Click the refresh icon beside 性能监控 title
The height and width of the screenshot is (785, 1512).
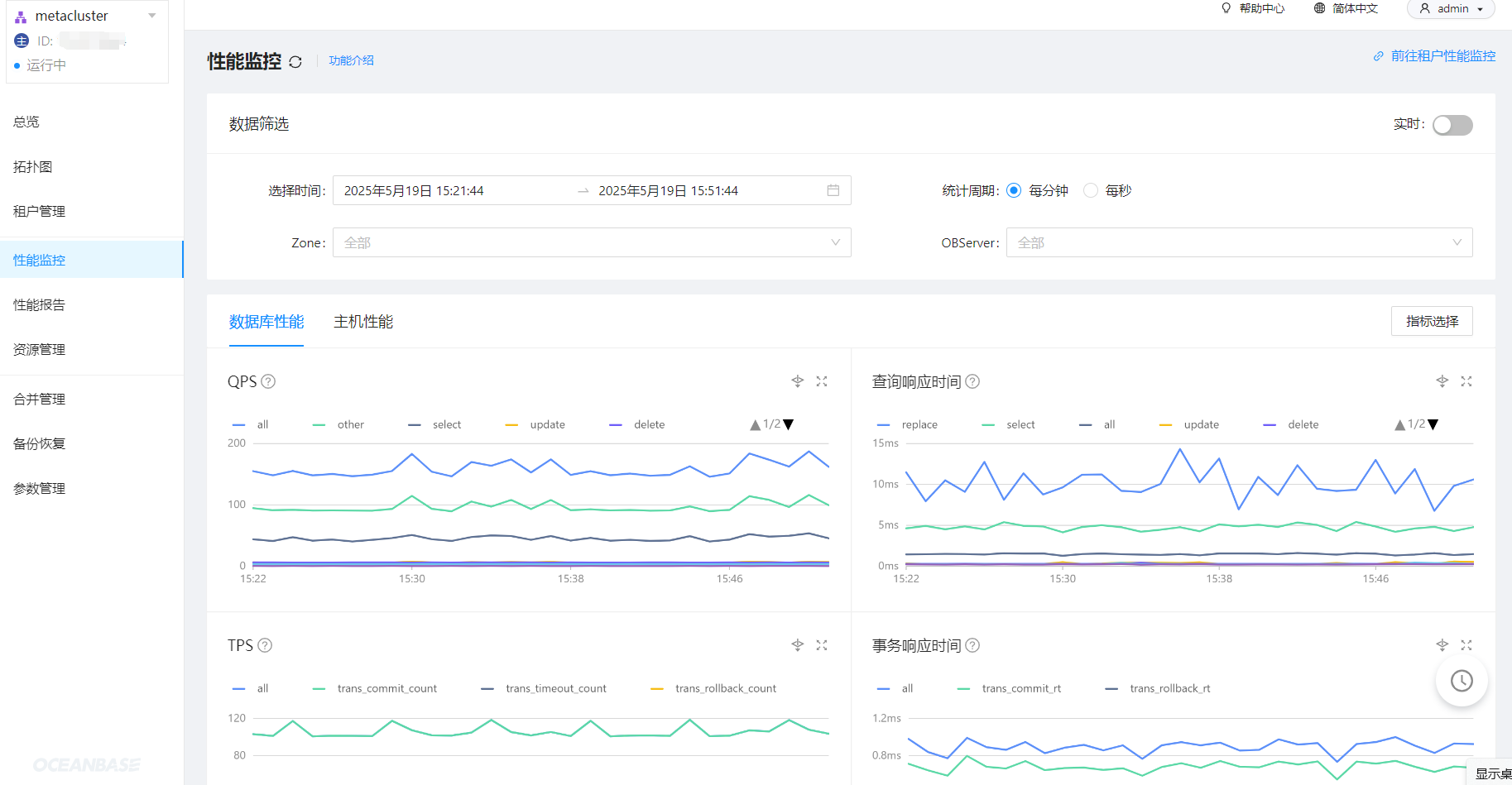click(295, 62)
